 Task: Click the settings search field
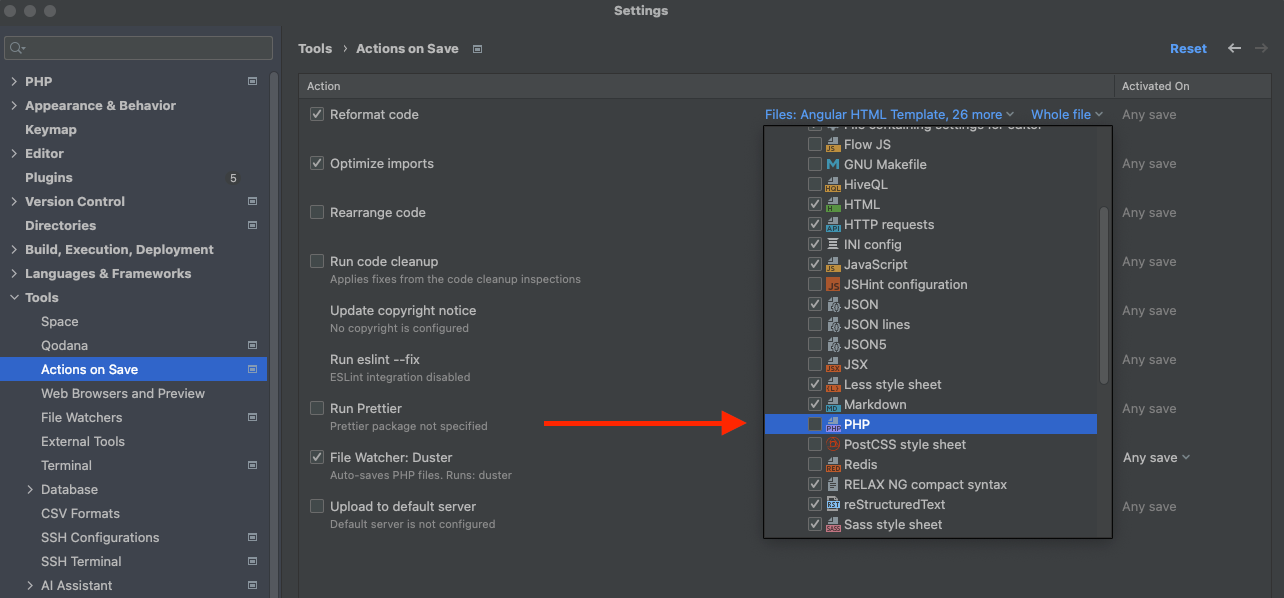pyautogui.click(x=138, y=48)
